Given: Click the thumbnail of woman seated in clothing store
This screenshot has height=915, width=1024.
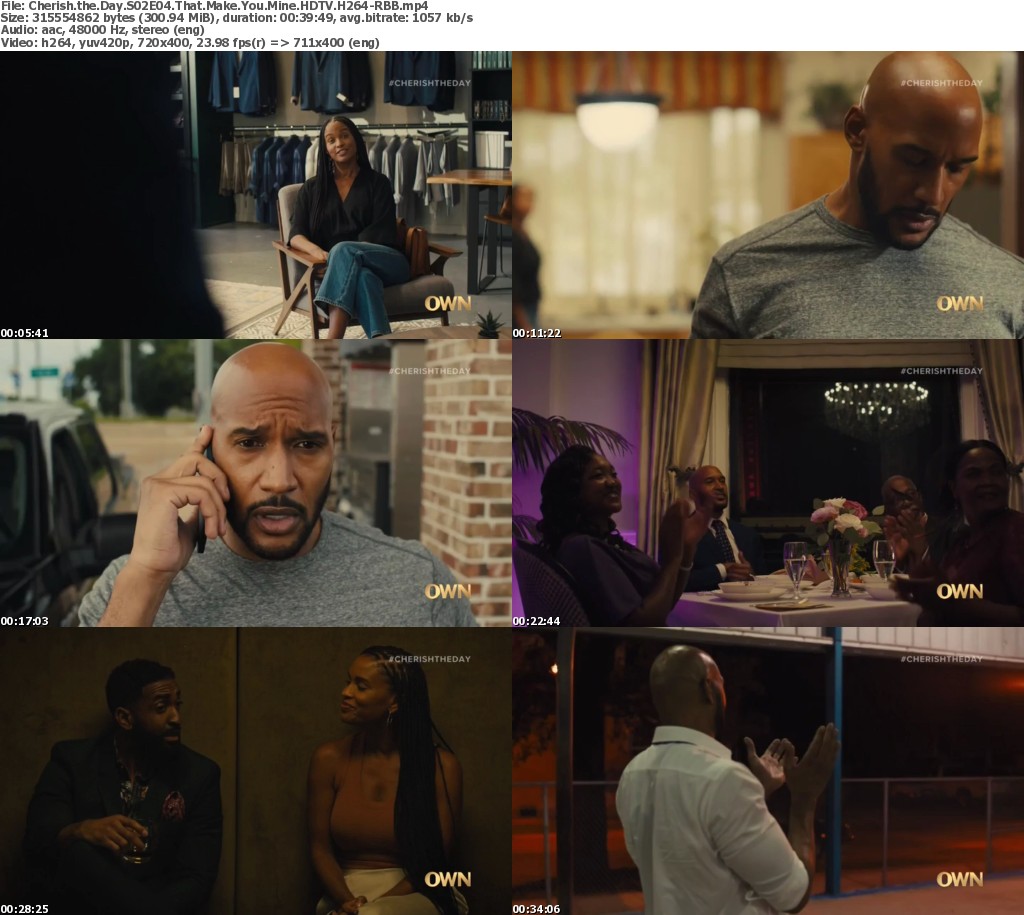Looking at the screenshot, I should pyautogui.click(x=256, y=195).
